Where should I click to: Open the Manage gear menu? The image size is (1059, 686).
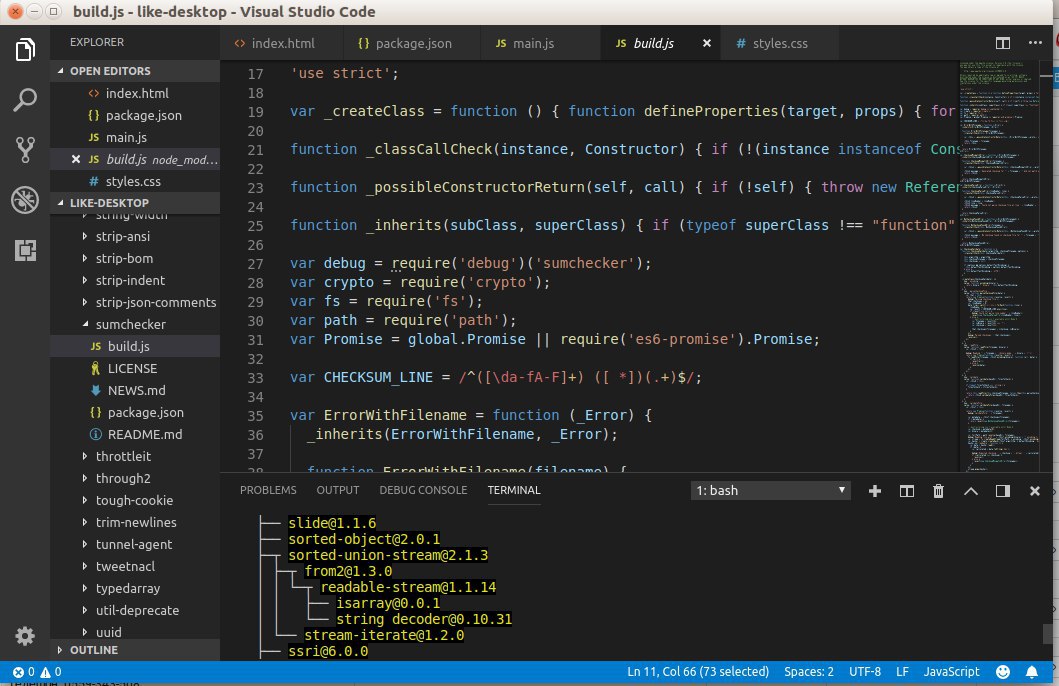pos(26,636)
